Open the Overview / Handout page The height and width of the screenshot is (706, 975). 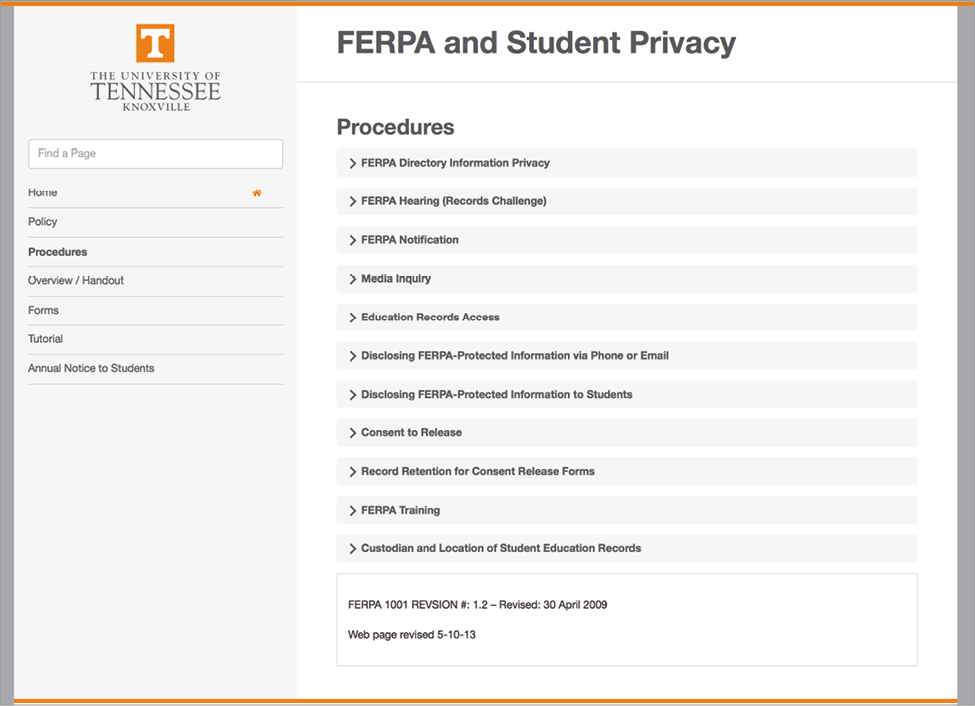pos(75,280)
